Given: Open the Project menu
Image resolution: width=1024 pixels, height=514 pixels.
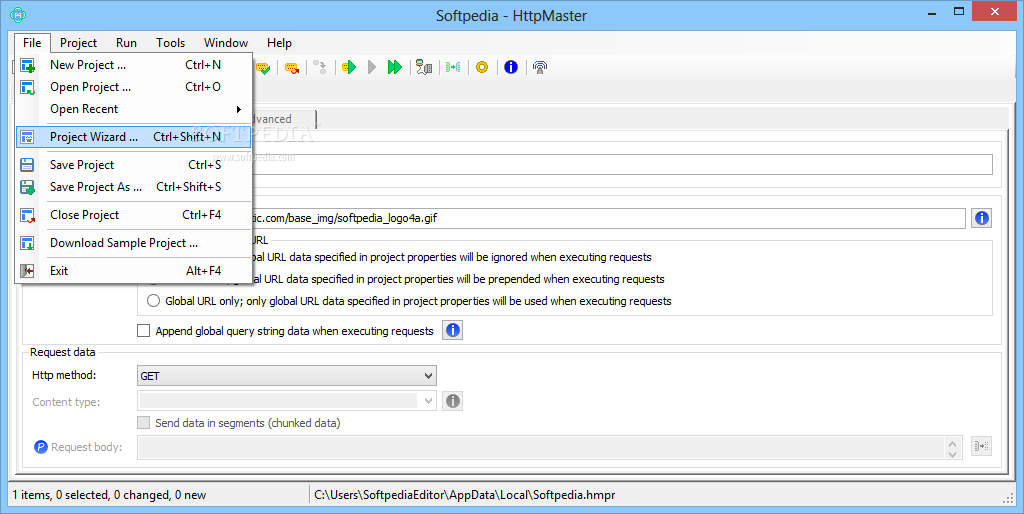Looking at the screenshot, I should click(x=78, y=43).
